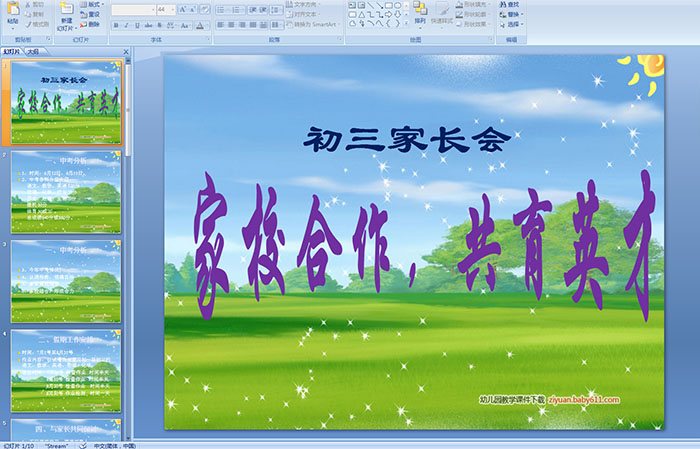700x449 pixels.
Task: Click Decrease Indent level icon
Action: coord(253,9)
